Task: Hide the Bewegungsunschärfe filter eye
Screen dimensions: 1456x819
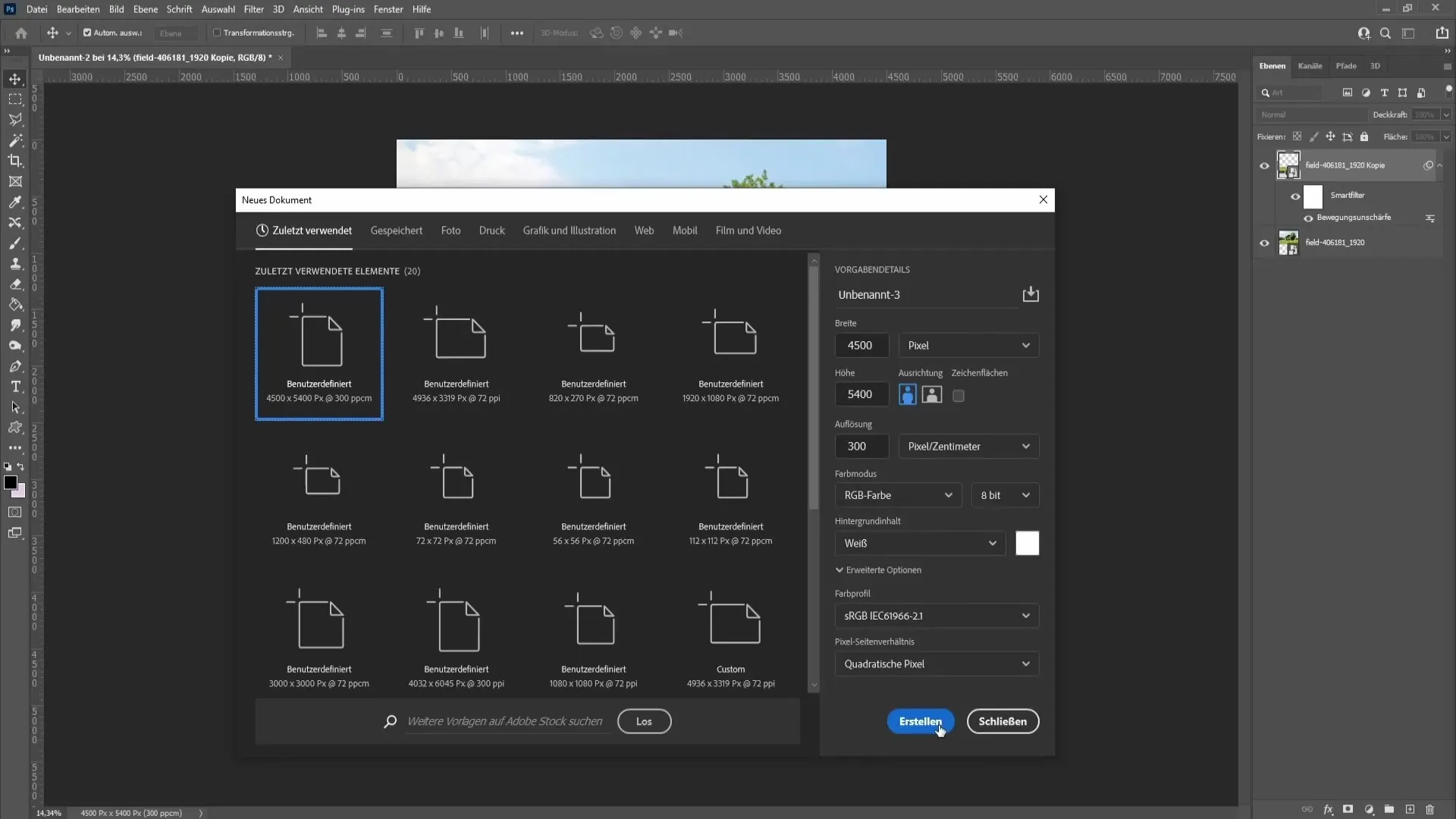Action: point(1308,218)
